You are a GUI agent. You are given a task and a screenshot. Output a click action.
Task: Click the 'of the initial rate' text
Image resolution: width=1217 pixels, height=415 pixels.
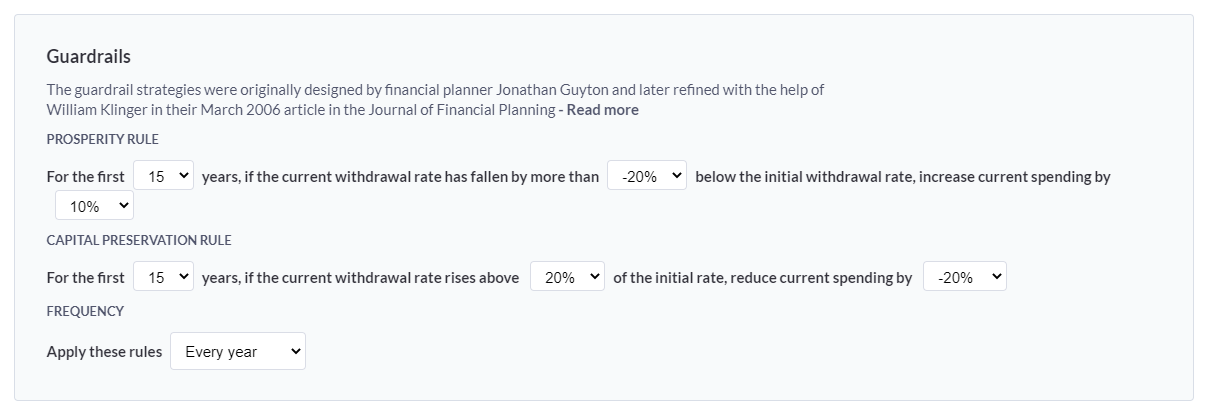point(667,278)
